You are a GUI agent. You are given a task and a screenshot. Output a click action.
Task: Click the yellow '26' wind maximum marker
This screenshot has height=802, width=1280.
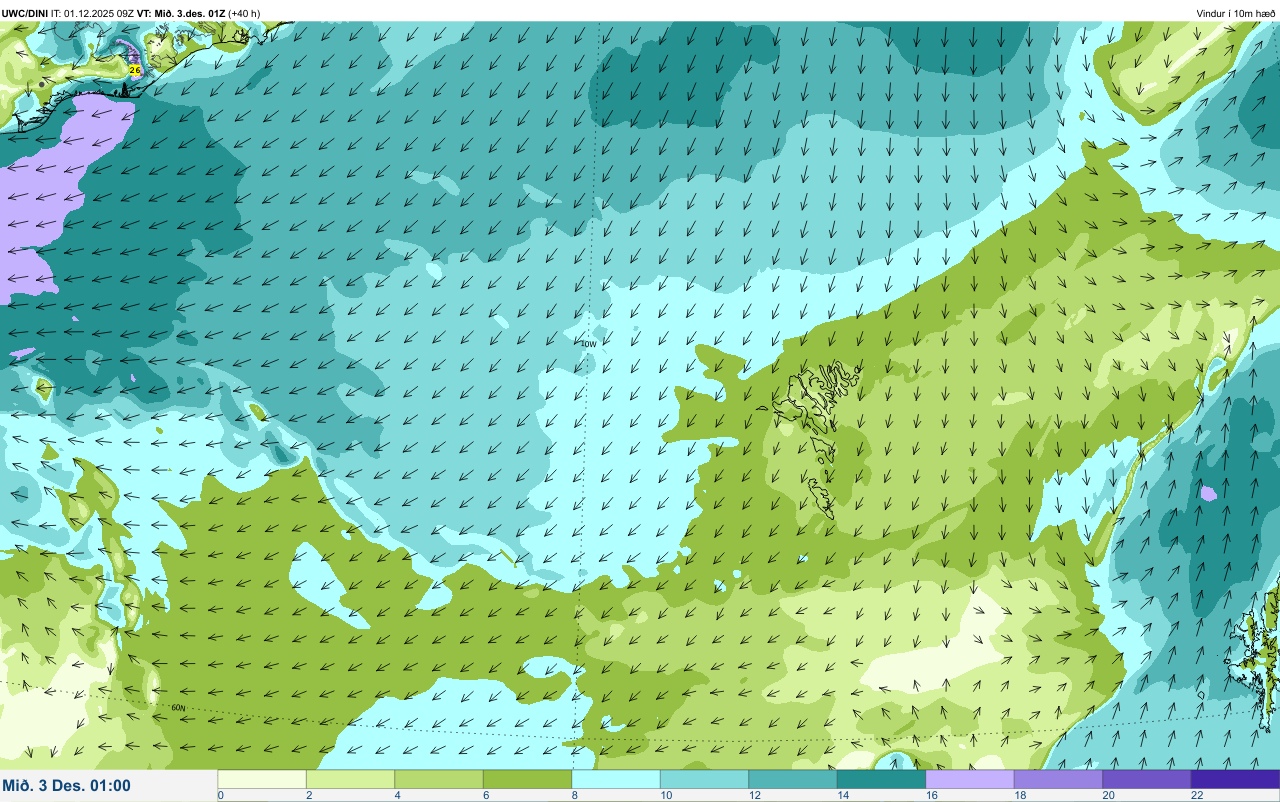pos(135,70)
